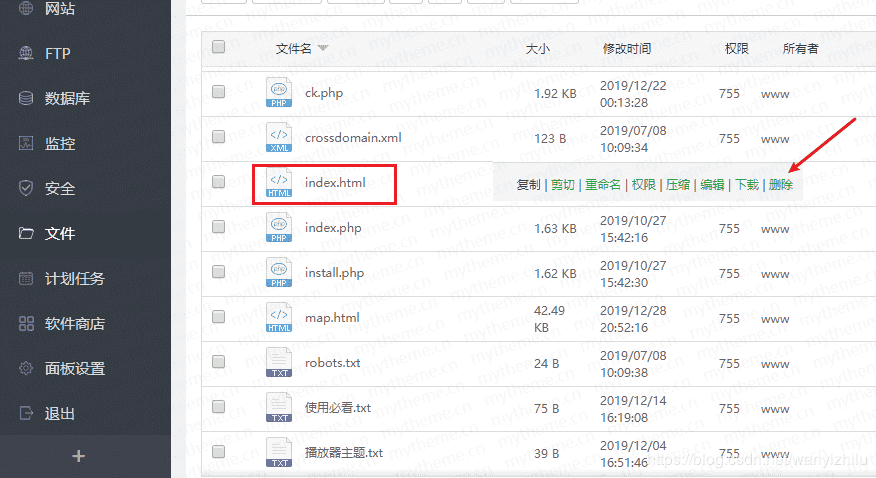
Task: Click the XML file icon for crossdomain.xml
Action: point(279,137)
